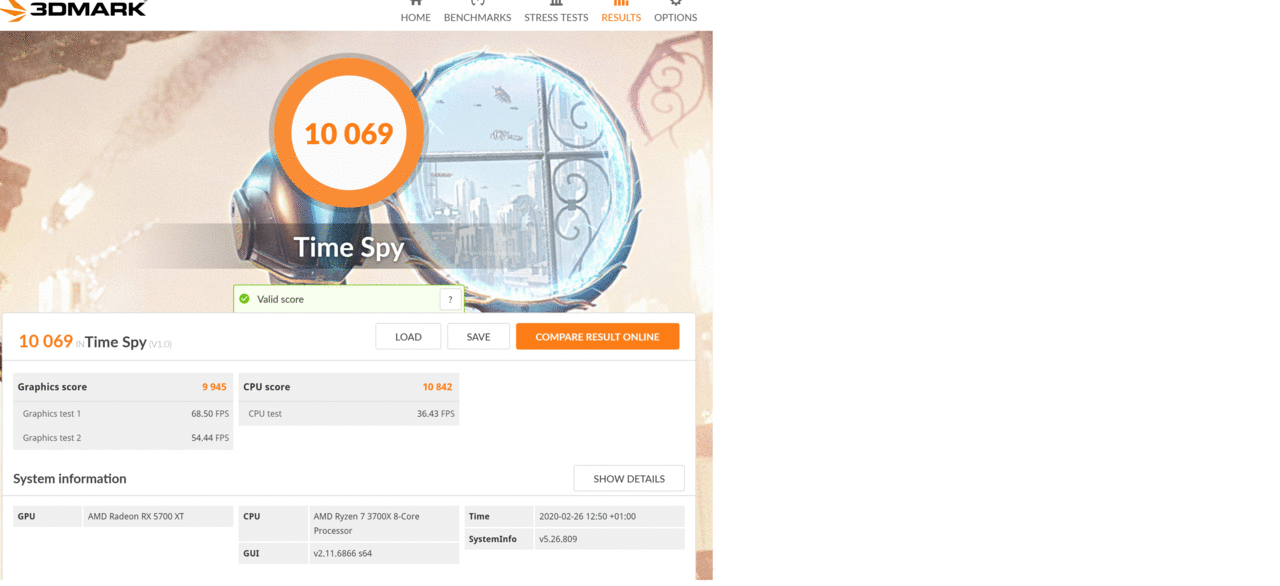The image size is (1280, 586).
Task: Save the Time Spy result
Action: click(479, 337)
